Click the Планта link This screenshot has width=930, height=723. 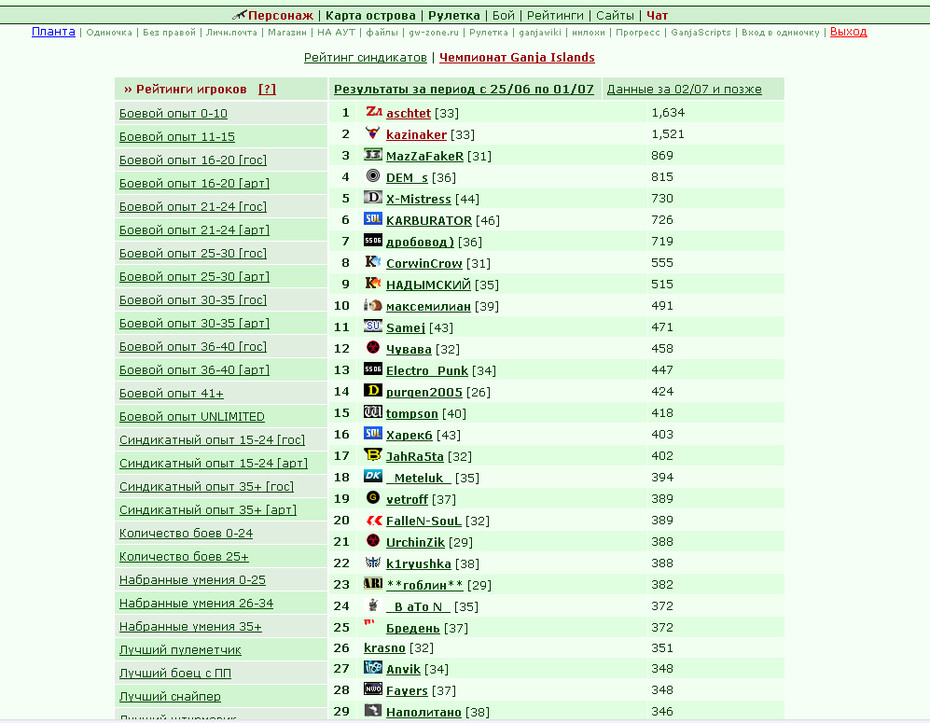[53, 31]
